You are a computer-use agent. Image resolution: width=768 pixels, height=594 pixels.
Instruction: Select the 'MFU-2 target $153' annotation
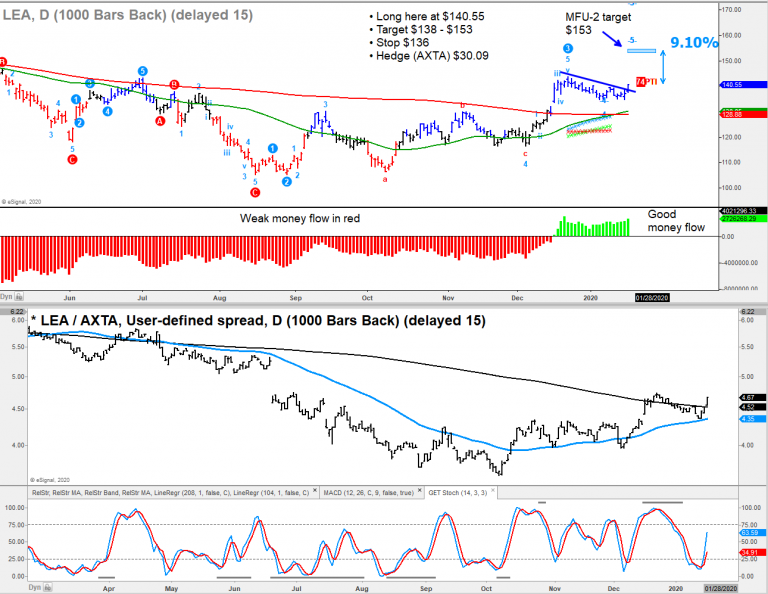click(598, 24)
